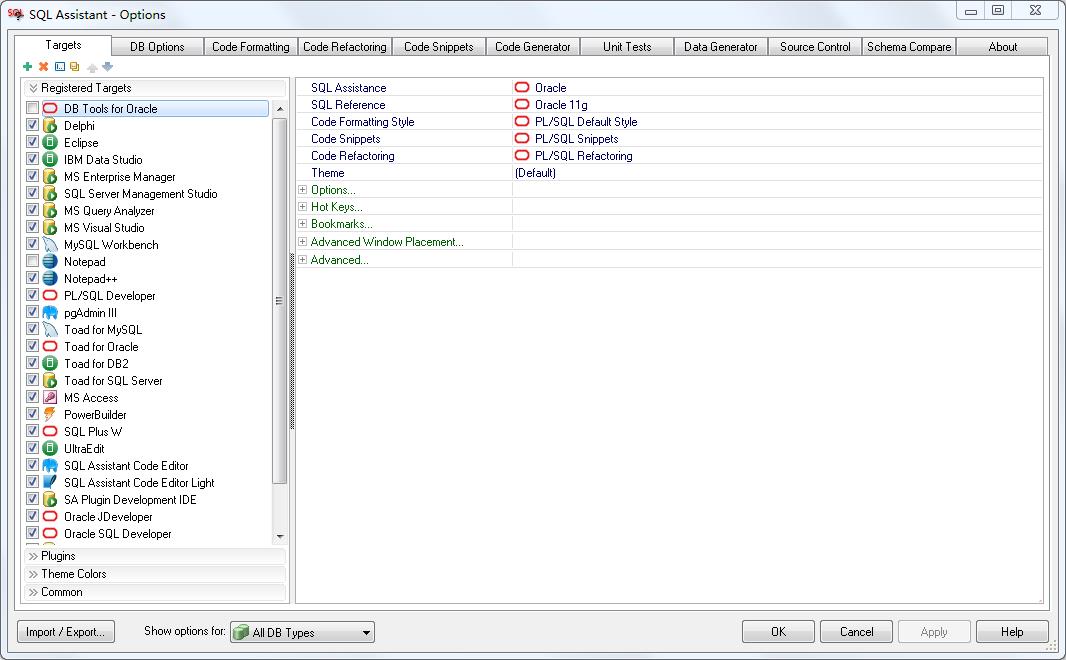Rename the selected target entry
This screenshot has height=660, width=1066.
click(x=60, y=66)
